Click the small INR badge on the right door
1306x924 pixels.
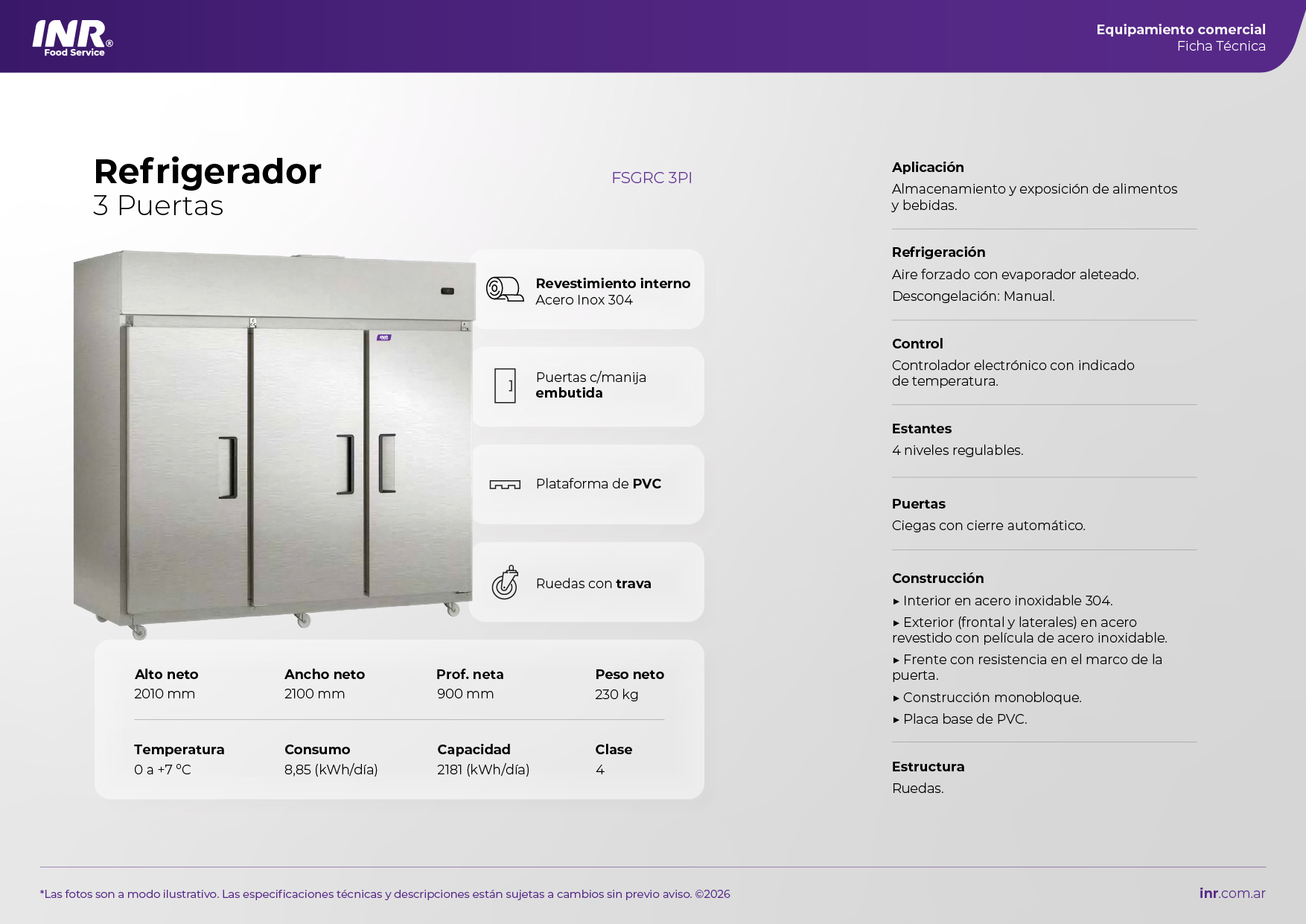[x=383, y=337]
